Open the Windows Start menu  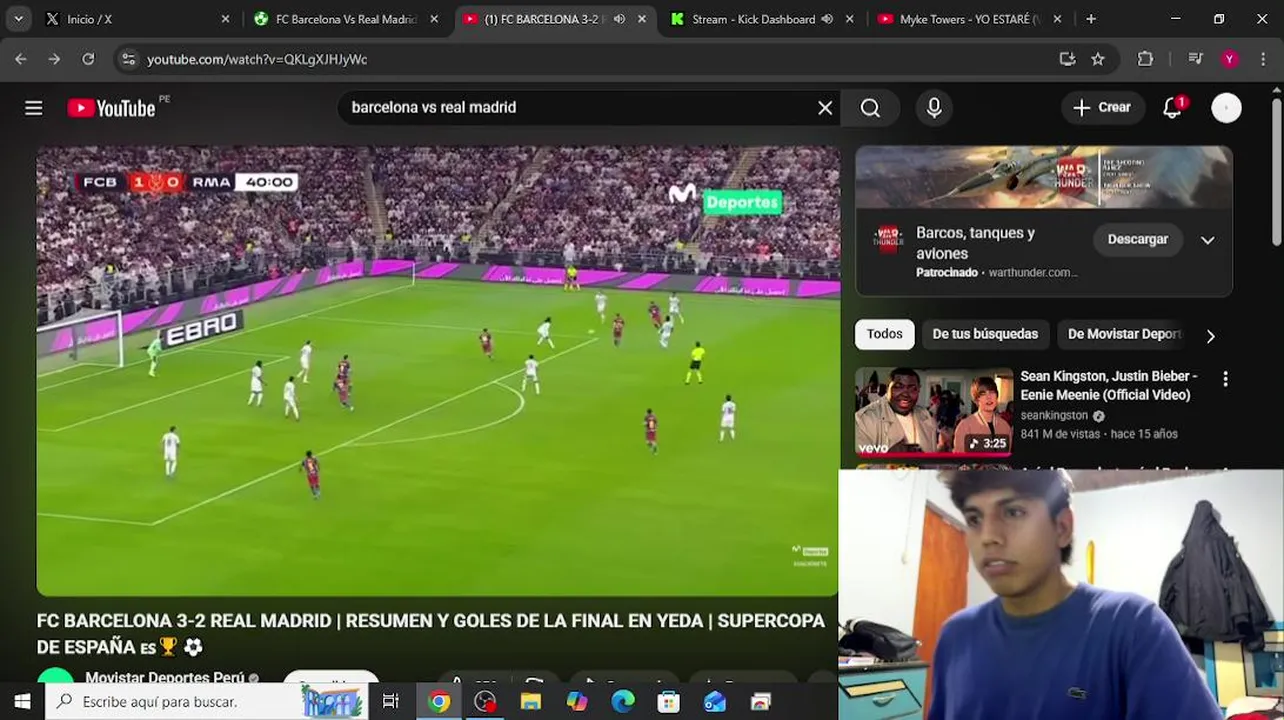coord(22,702)
